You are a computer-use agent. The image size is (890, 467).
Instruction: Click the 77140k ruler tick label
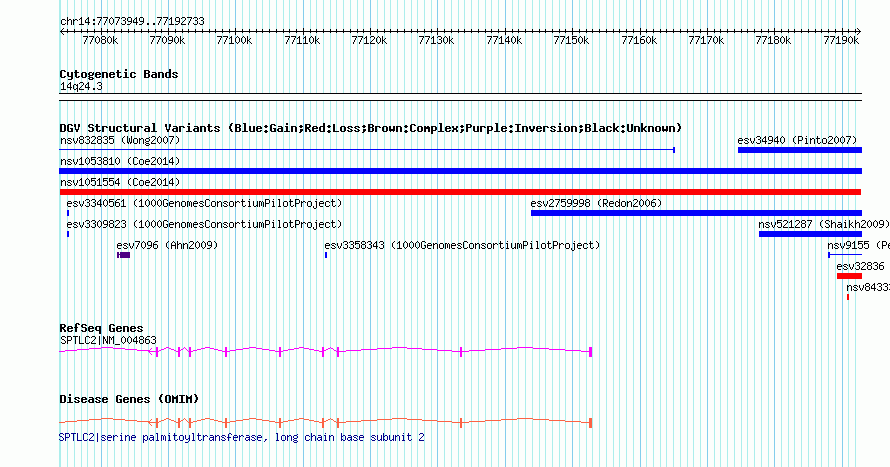tap(504, 40)
